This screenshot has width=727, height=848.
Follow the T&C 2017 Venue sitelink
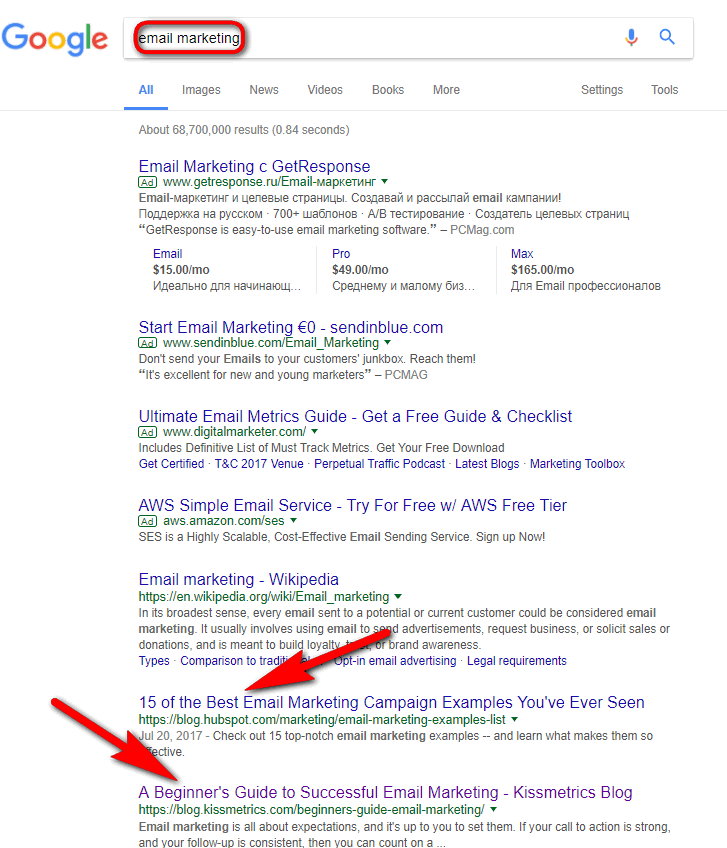tap(259, 464)
